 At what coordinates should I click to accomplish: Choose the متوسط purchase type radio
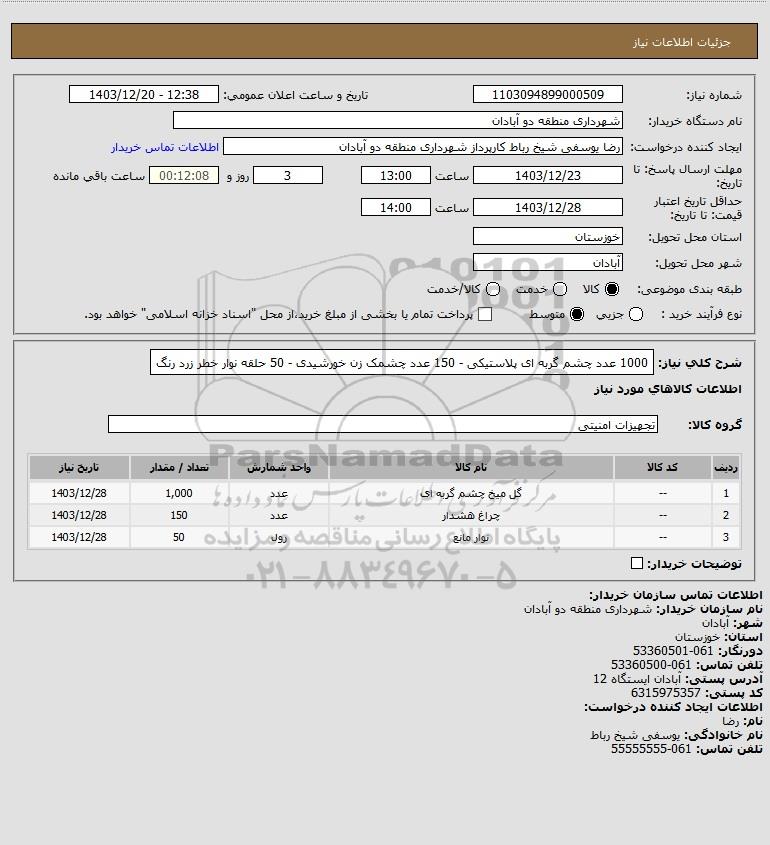[577, 314]
